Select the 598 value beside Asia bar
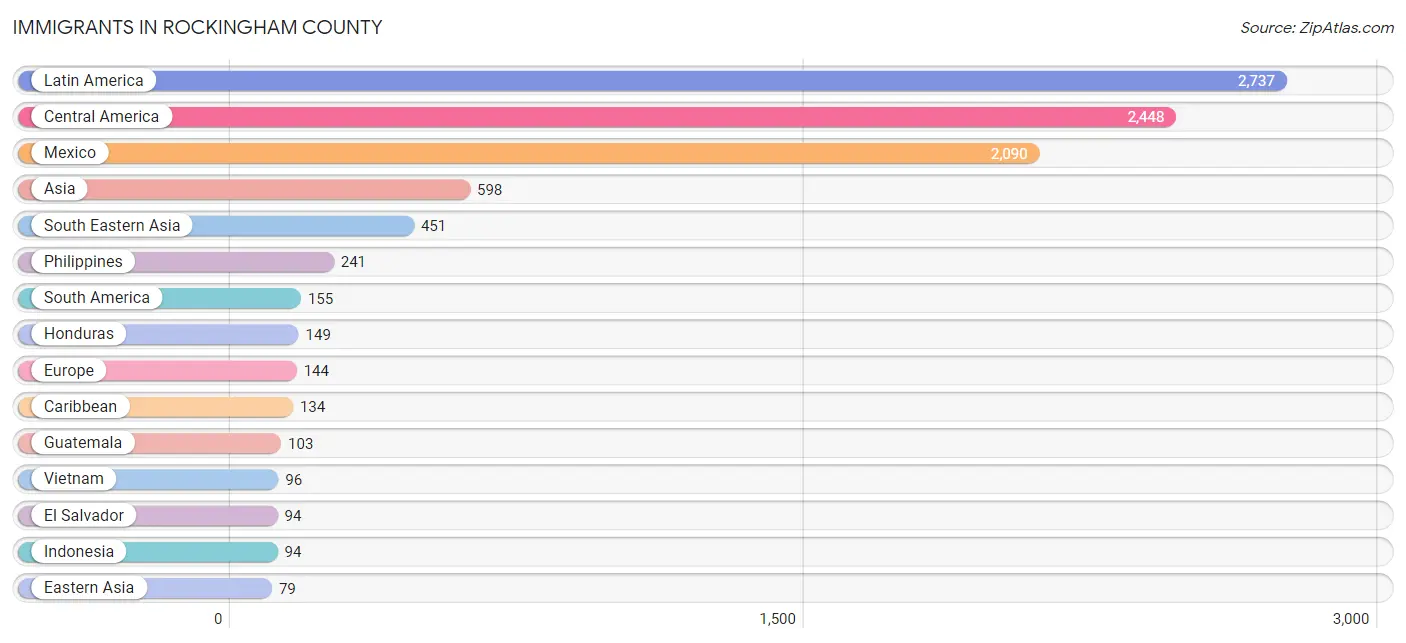 coord(490,190)
